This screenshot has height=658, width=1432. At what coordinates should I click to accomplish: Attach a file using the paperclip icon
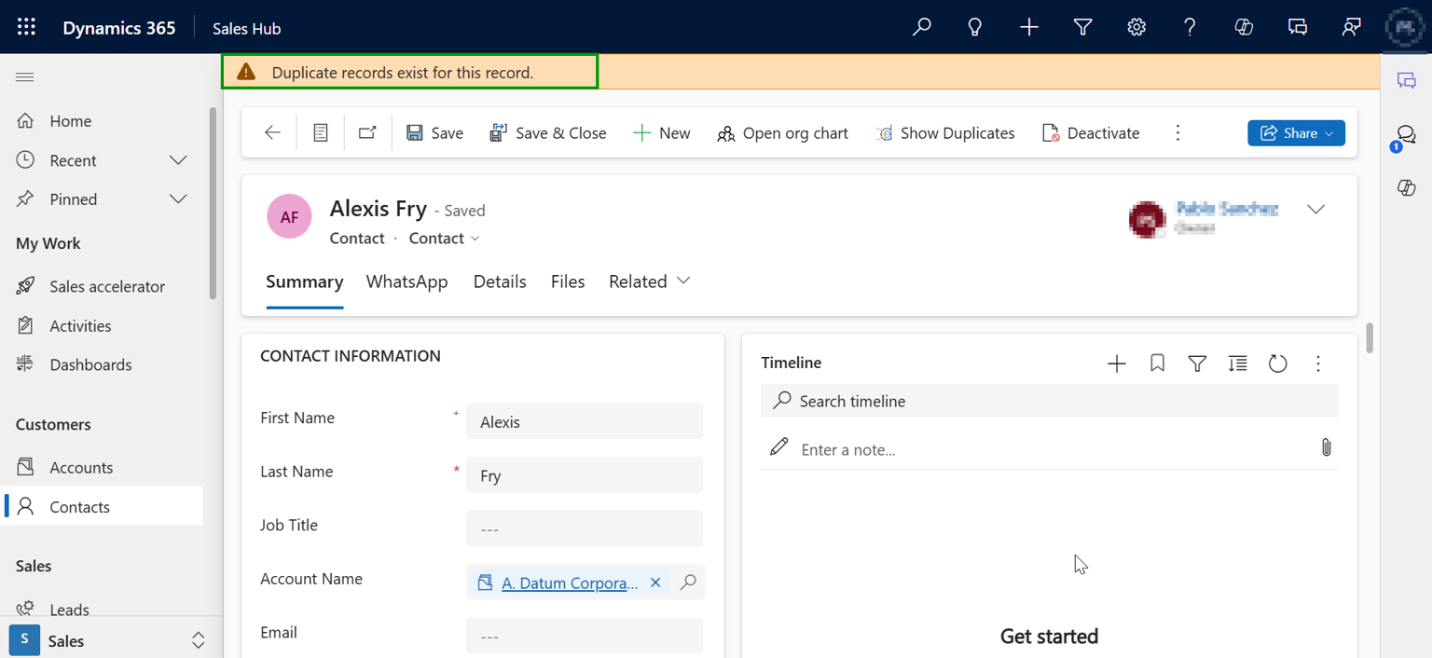1326,447
